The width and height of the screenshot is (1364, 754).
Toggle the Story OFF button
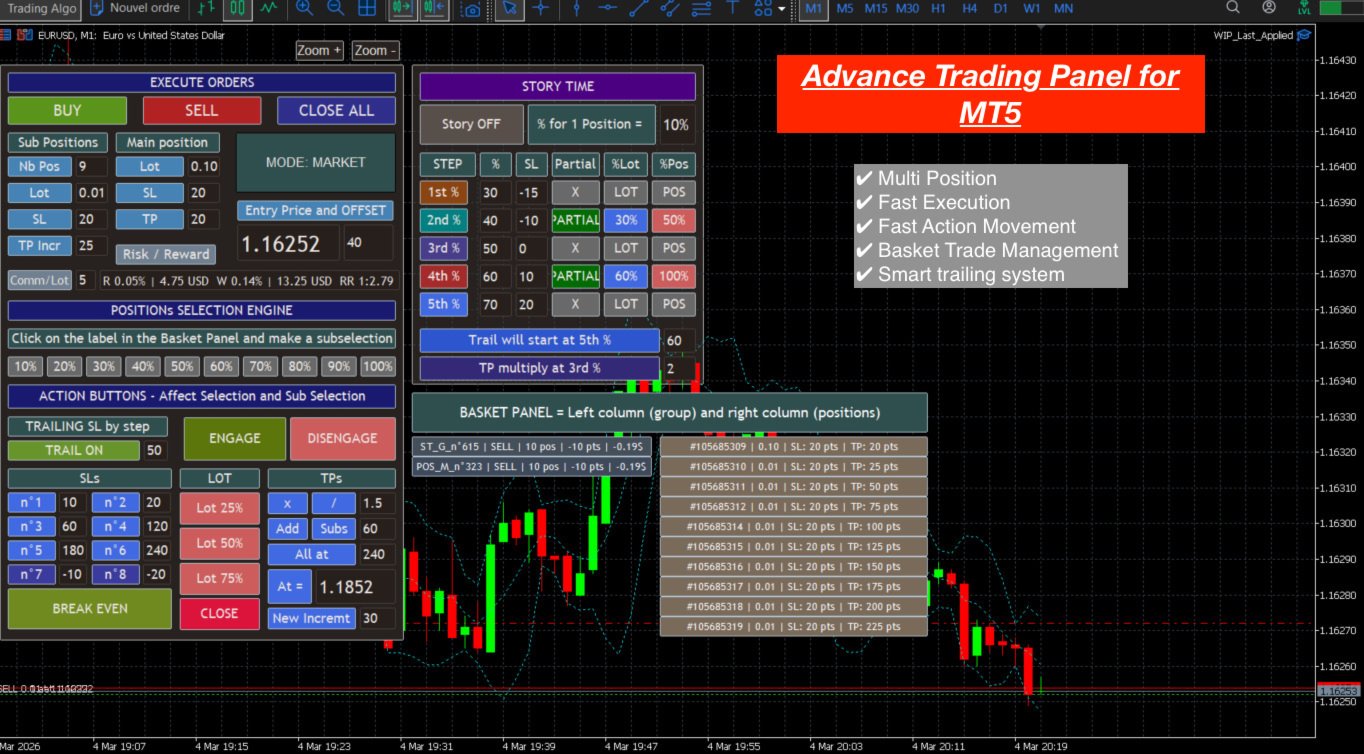click(x=471, y=124)
